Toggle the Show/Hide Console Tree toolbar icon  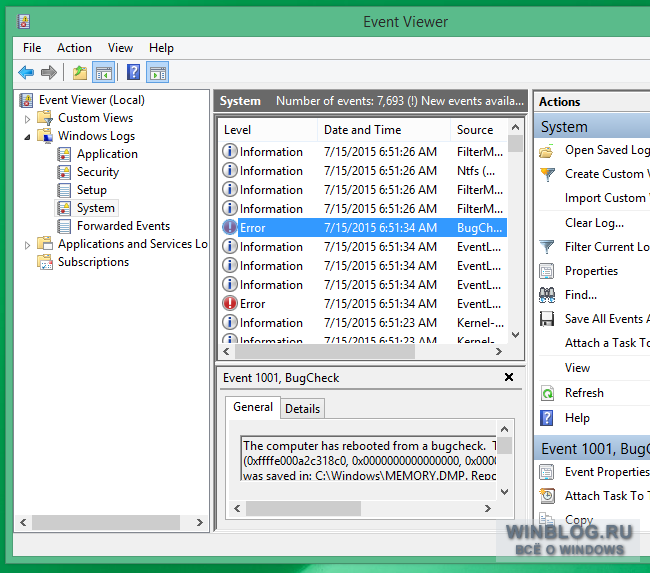coord(103,73)
